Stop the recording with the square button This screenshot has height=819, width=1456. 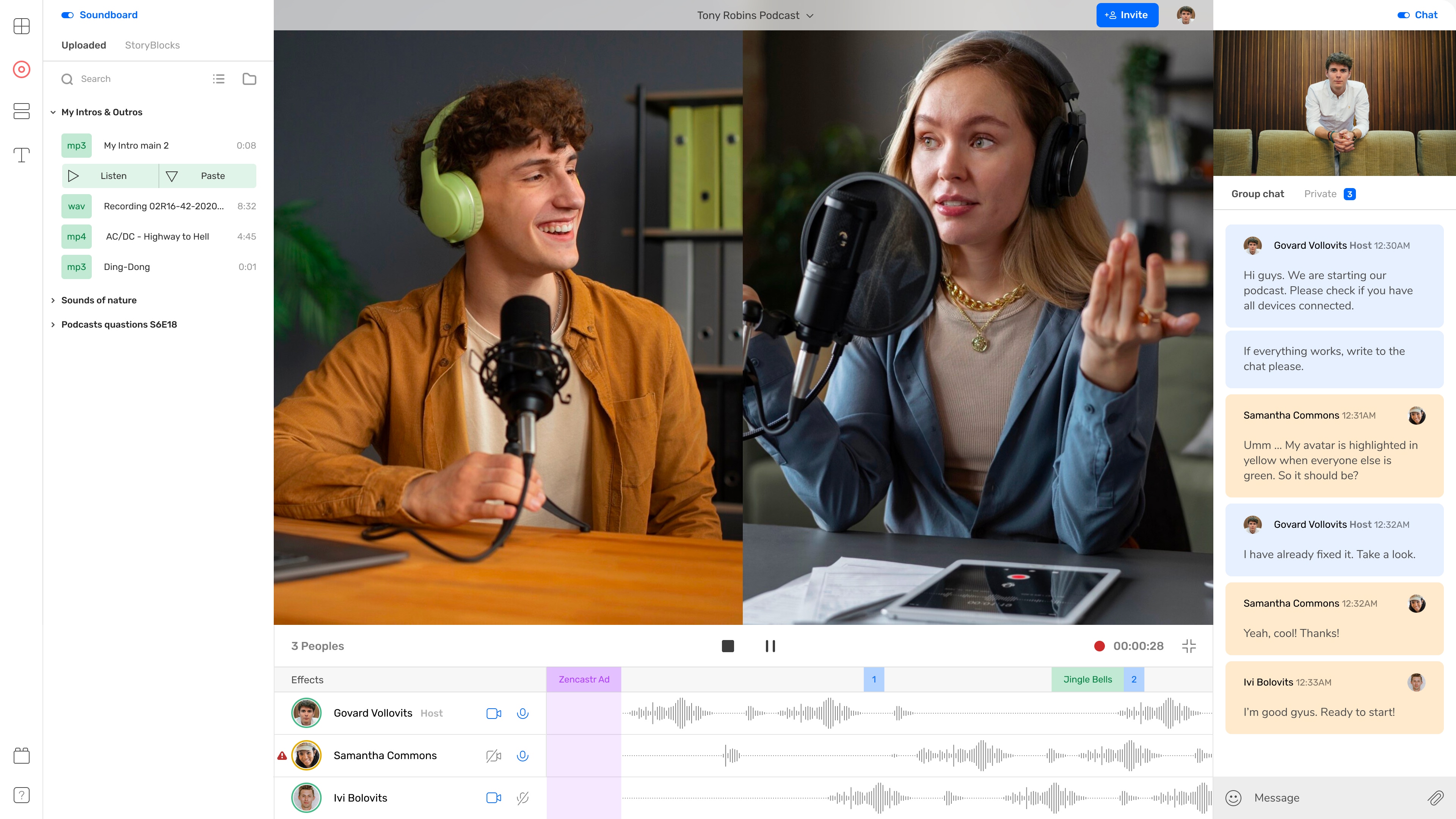click(x=728, y=646)
